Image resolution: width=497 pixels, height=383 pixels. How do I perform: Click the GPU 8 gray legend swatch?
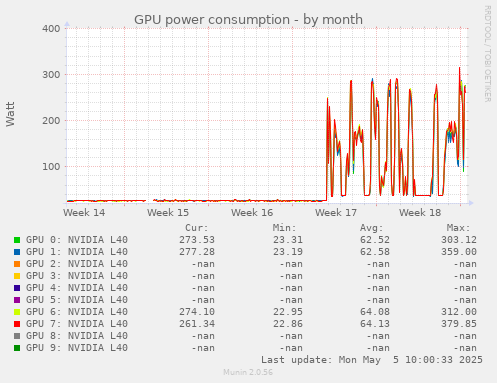[17, 336]
